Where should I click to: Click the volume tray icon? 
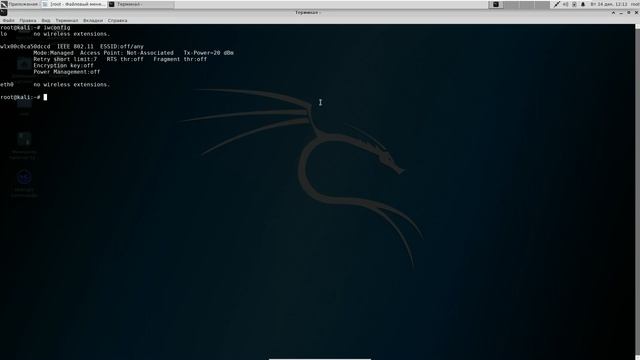(x=566, y=4)
